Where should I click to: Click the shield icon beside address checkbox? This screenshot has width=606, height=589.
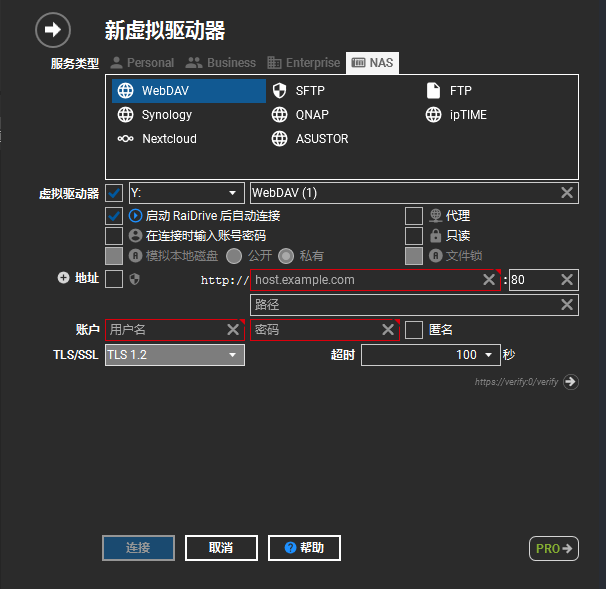[x=134, y=279]
